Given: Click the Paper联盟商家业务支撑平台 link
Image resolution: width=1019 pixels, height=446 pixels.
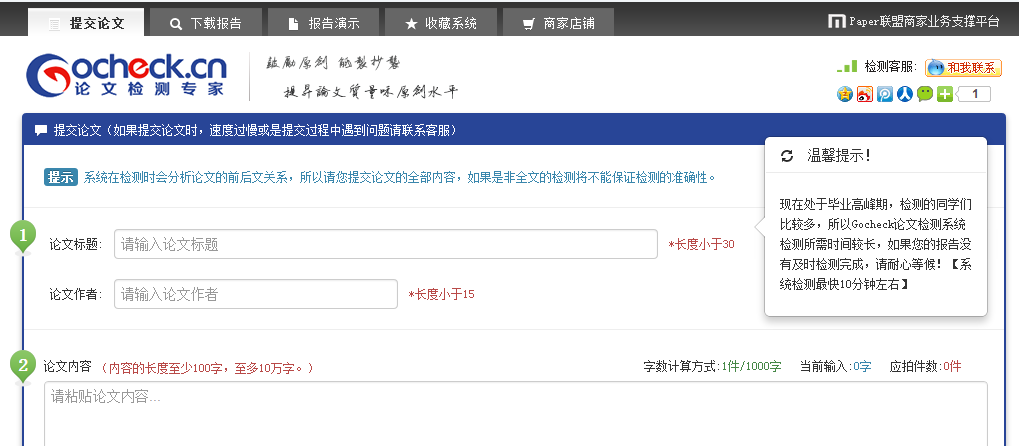Looking at the screenshot, I should [913, 21].
